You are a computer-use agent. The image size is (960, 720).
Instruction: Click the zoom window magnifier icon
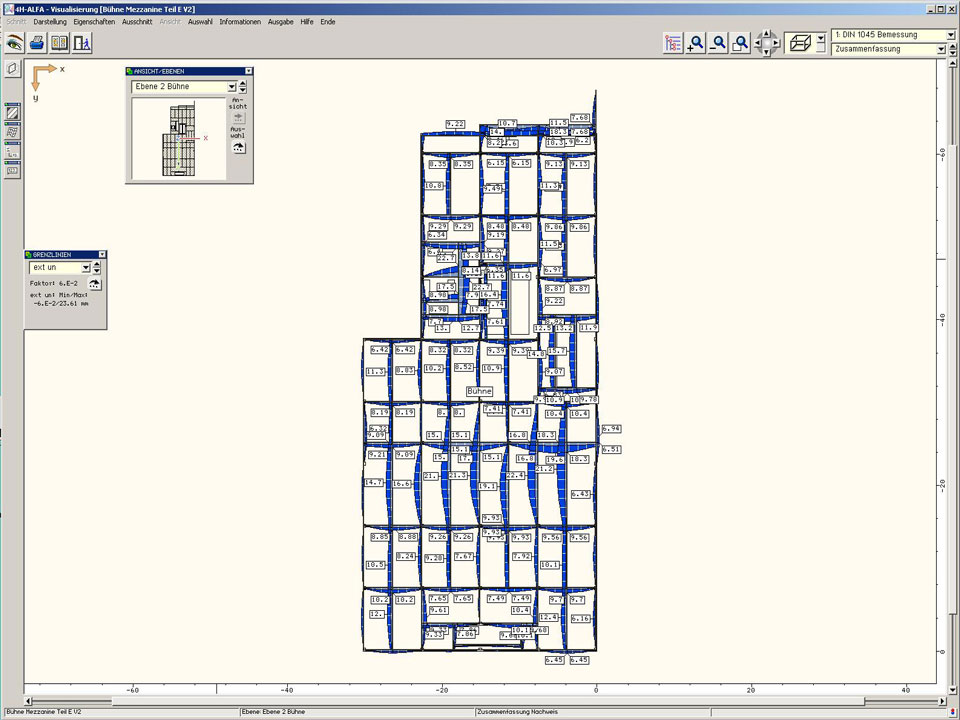click(740, 43)
